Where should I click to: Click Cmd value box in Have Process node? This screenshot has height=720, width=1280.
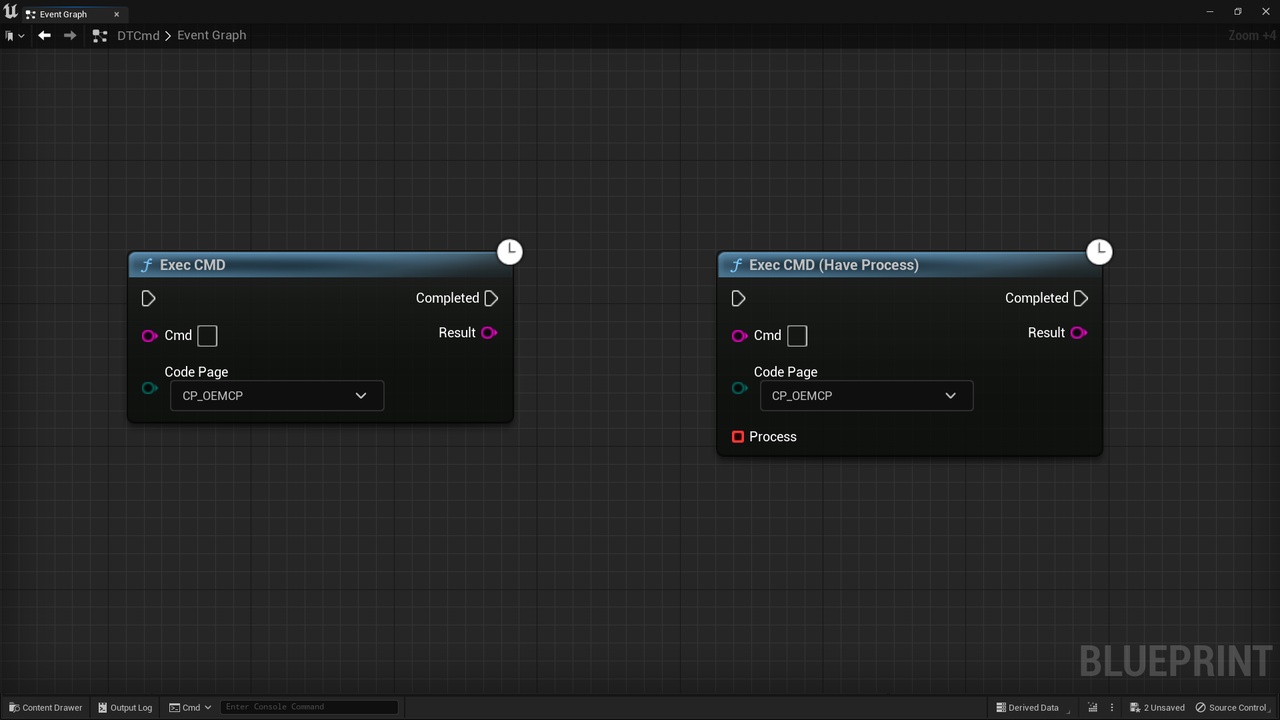[797, 336]
